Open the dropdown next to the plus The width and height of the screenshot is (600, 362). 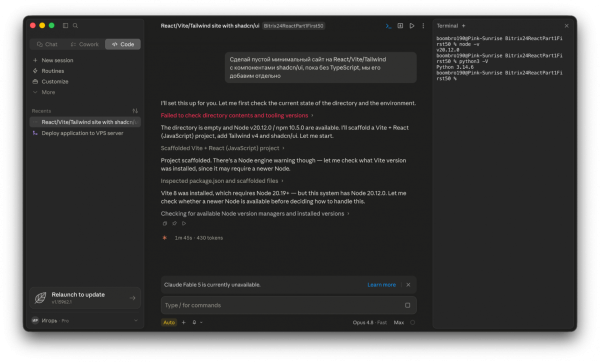coord(197,323)
